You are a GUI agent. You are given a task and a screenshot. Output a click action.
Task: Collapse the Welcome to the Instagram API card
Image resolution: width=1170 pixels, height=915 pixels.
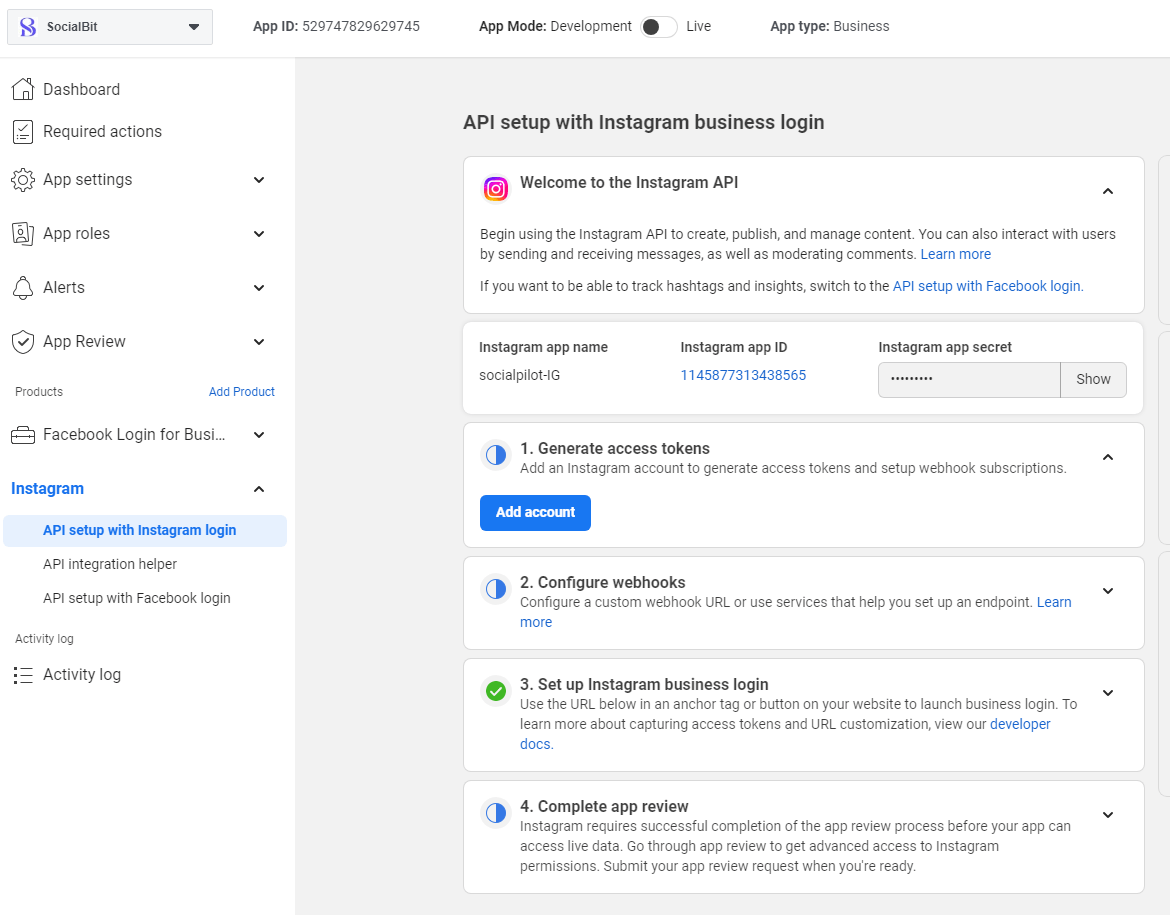(1108, 191)
